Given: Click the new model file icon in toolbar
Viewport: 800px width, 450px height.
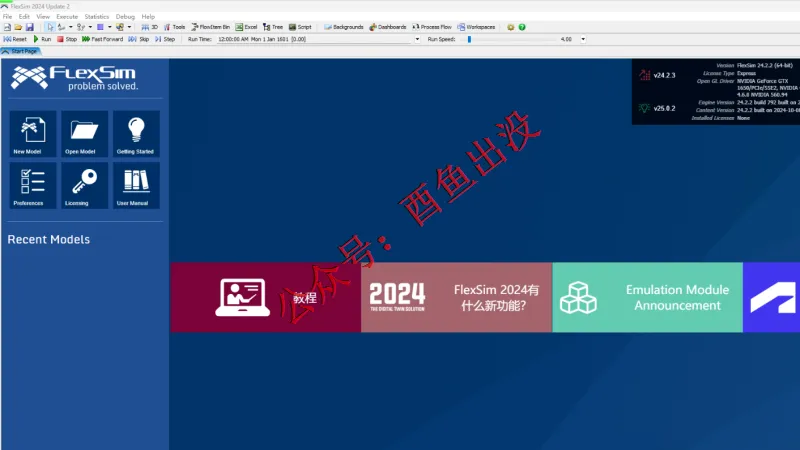Looking at the screenshot, I should pos(7,27).
